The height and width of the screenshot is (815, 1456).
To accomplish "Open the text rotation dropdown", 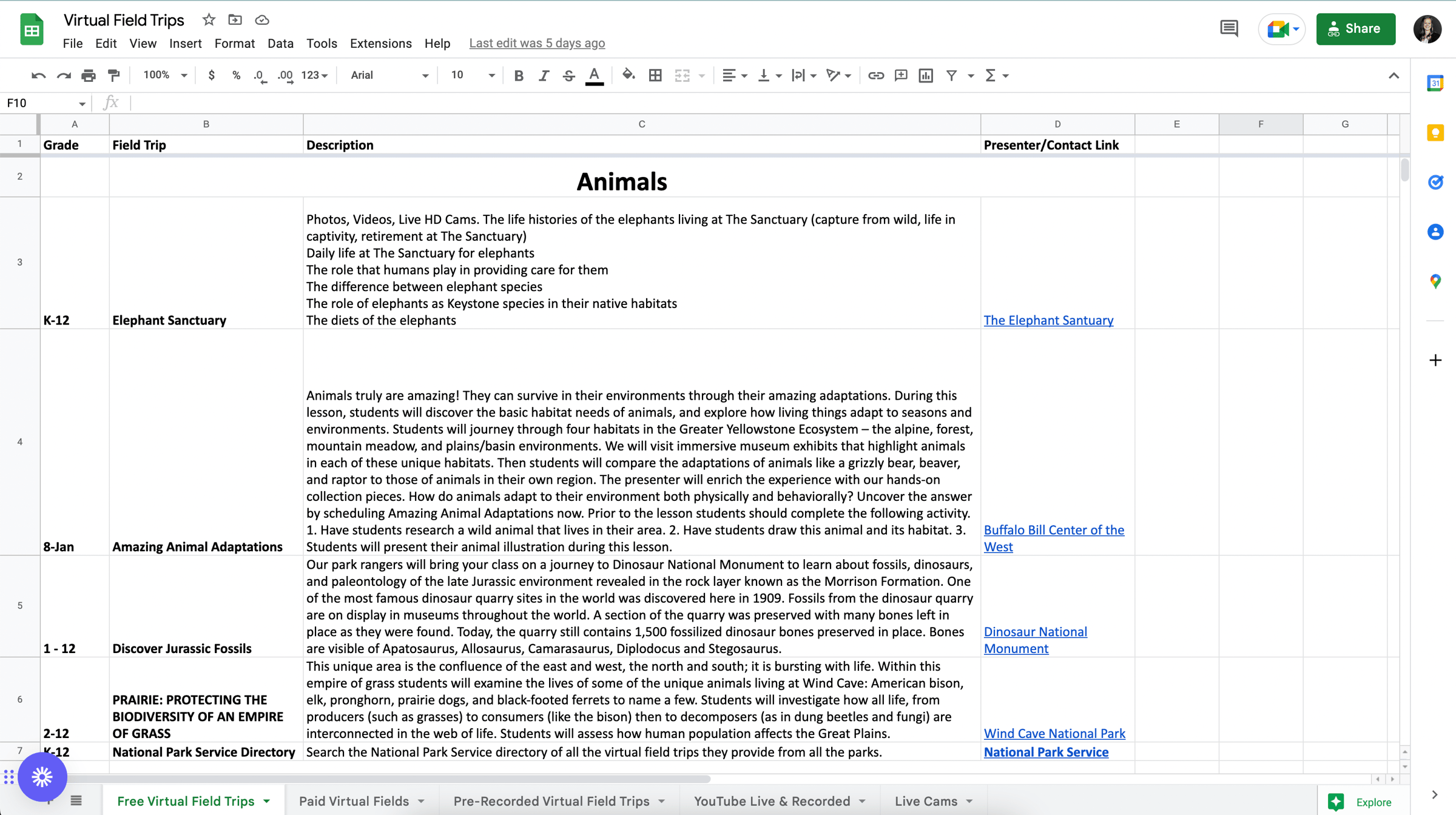I will point(838,75).
